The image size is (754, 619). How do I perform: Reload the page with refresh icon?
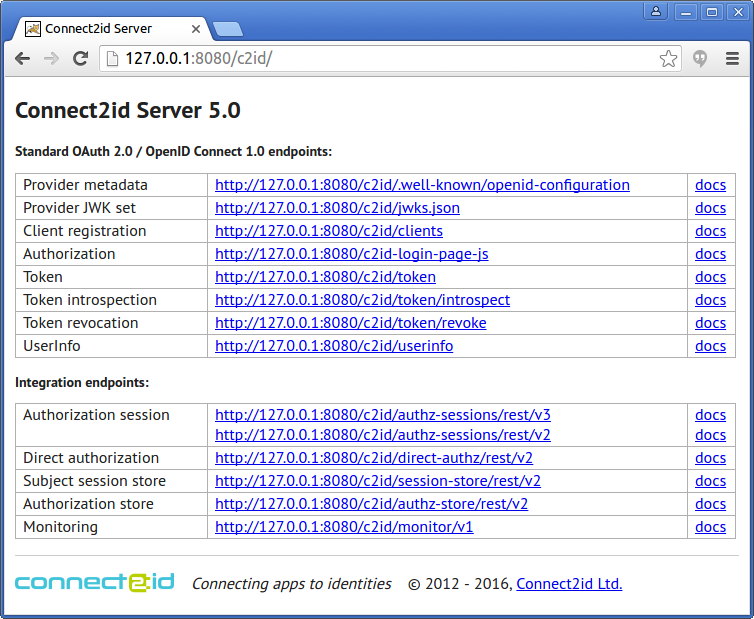tap(81, 59)
